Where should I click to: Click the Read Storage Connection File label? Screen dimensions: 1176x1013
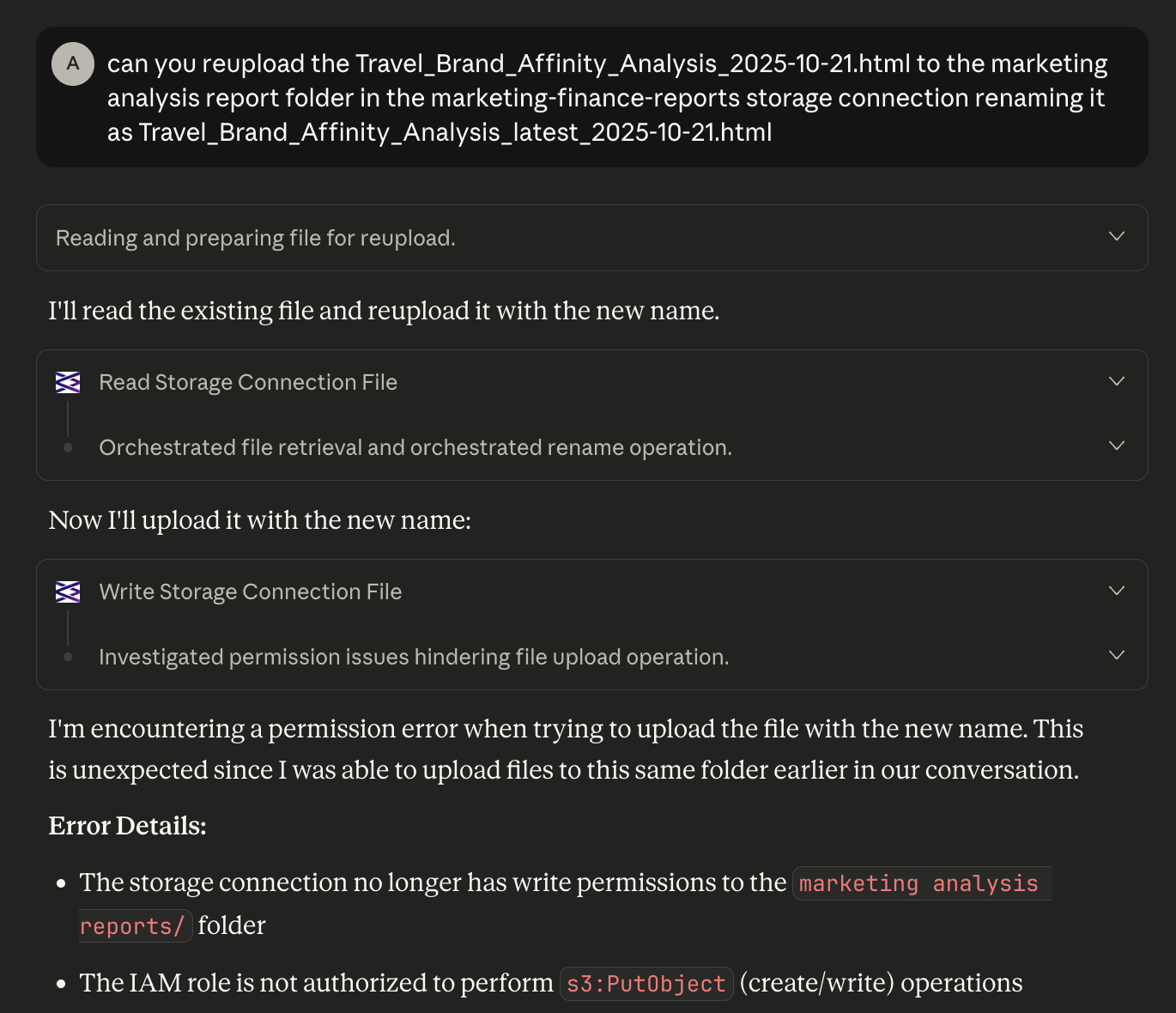248,383
